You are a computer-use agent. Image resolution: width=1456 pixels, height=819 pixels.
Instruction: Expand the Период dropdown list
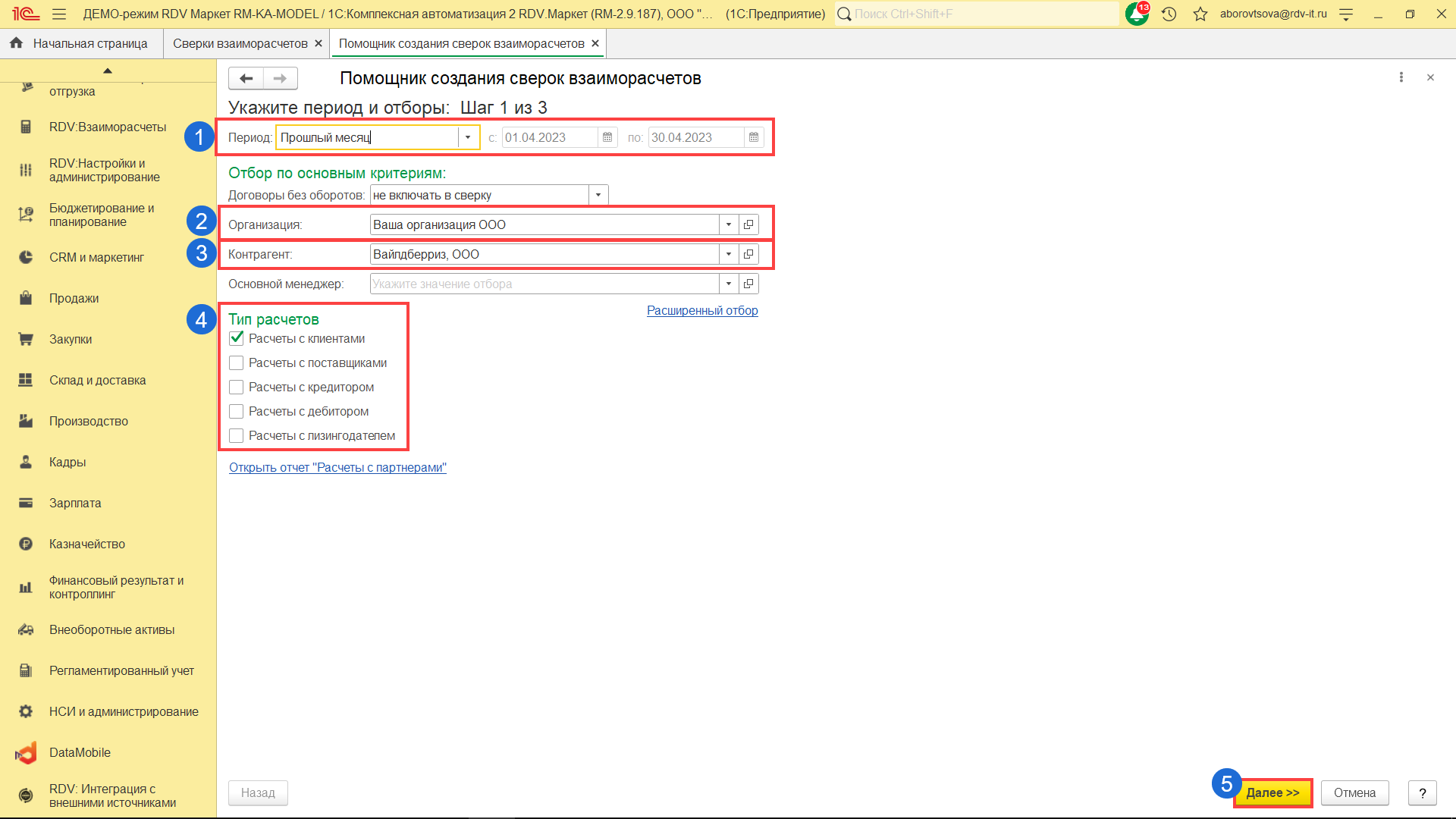click(x=468, y=137)
